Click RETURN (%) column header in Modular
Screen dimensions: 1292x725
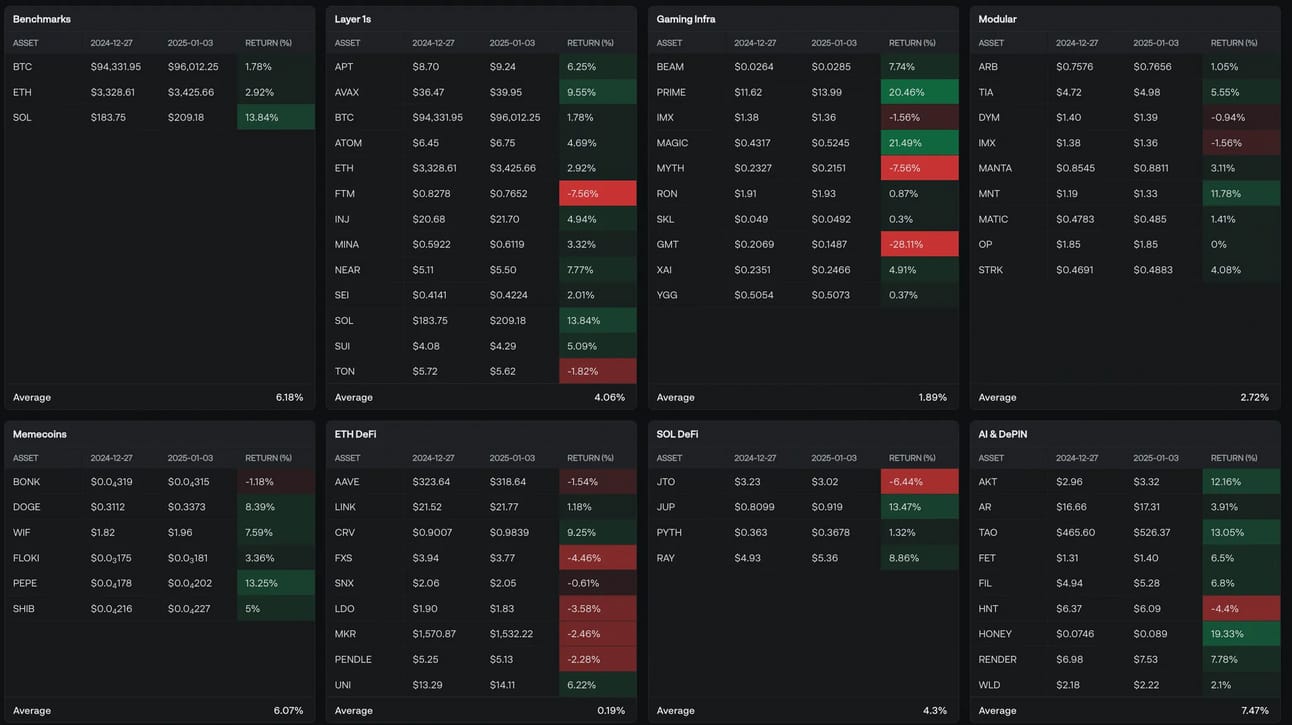pos(1234,43)
